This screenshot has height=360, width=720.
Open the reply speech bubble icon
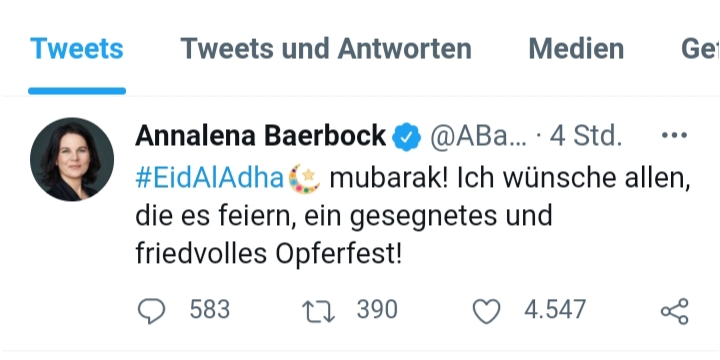click(x=151, y=311)
